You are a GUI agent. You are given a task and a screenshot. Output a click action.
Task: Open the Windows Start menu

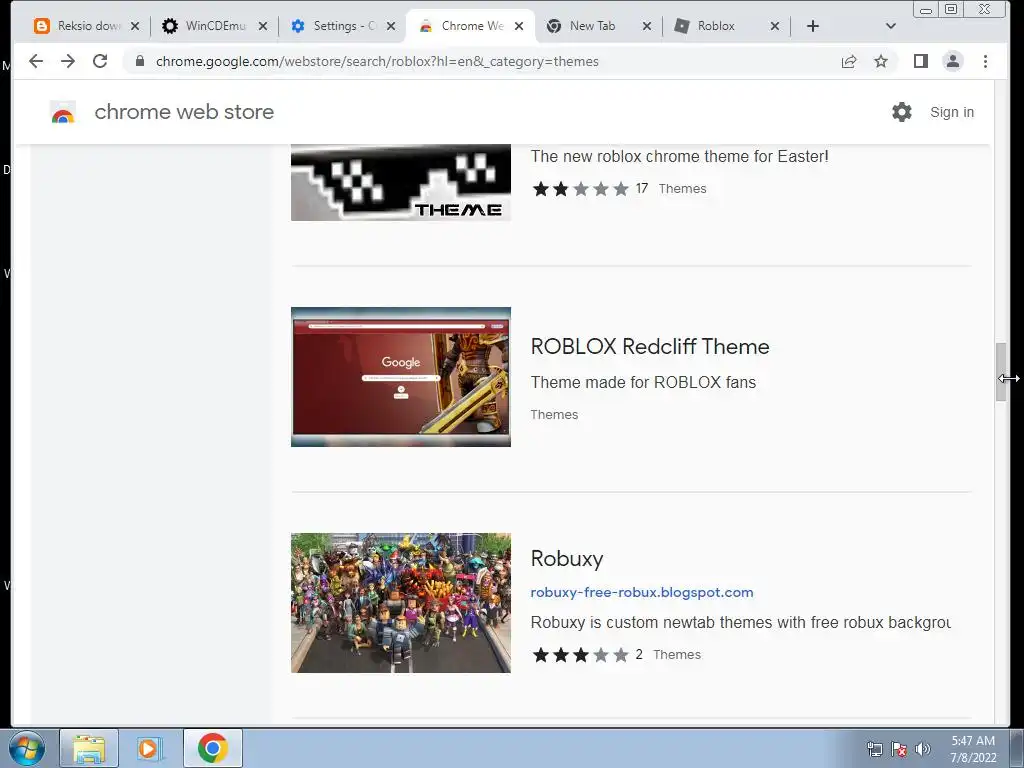(27, 748)
